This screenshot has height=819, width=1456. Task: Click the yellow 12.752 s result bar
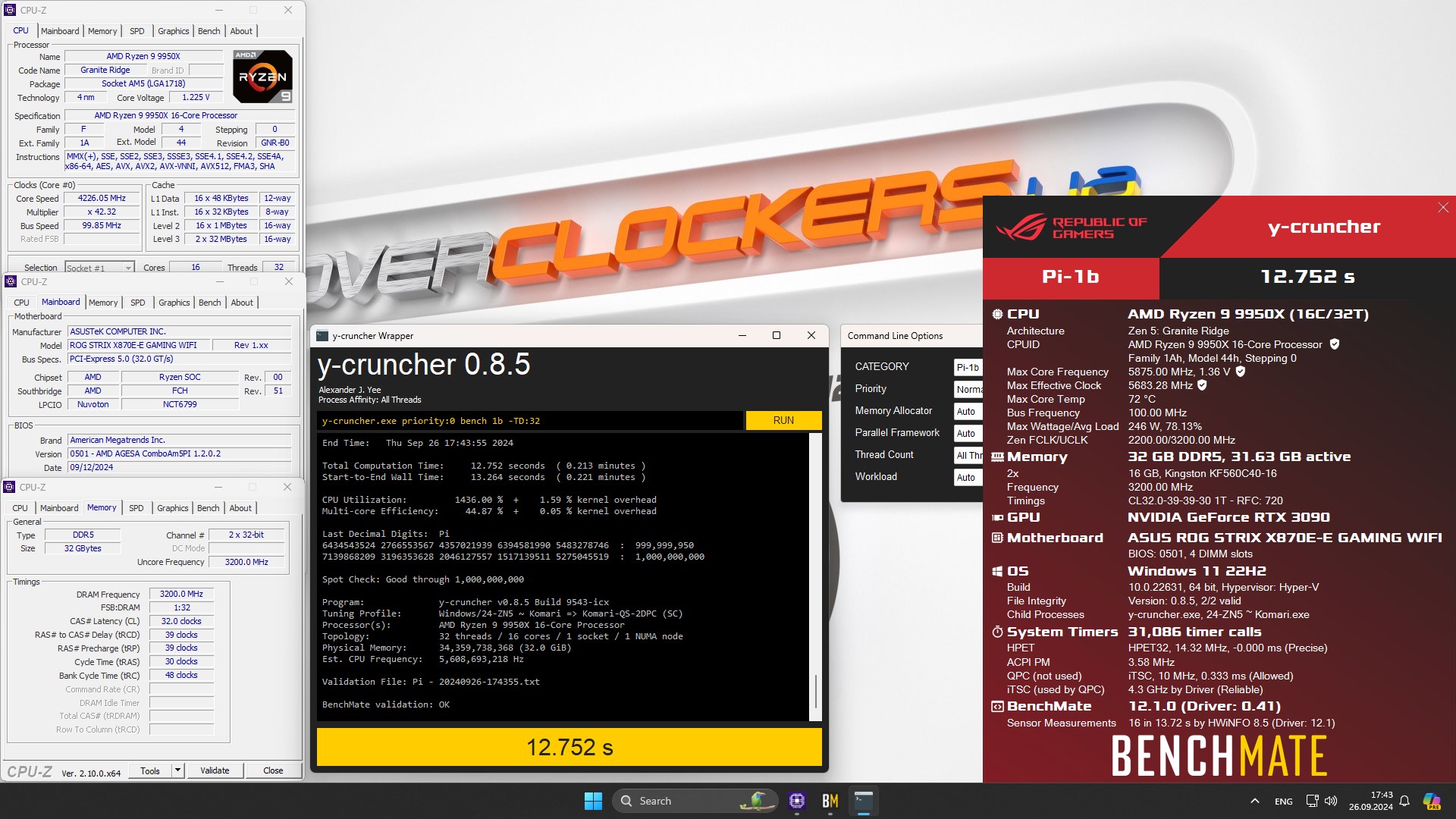click(569, 747)
